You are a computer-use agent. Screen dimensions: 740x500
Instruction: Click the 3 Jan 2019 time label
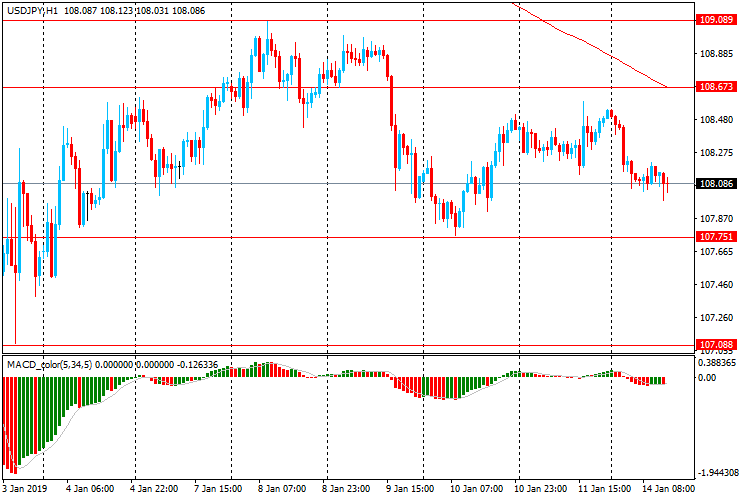[x=25, y=488]
